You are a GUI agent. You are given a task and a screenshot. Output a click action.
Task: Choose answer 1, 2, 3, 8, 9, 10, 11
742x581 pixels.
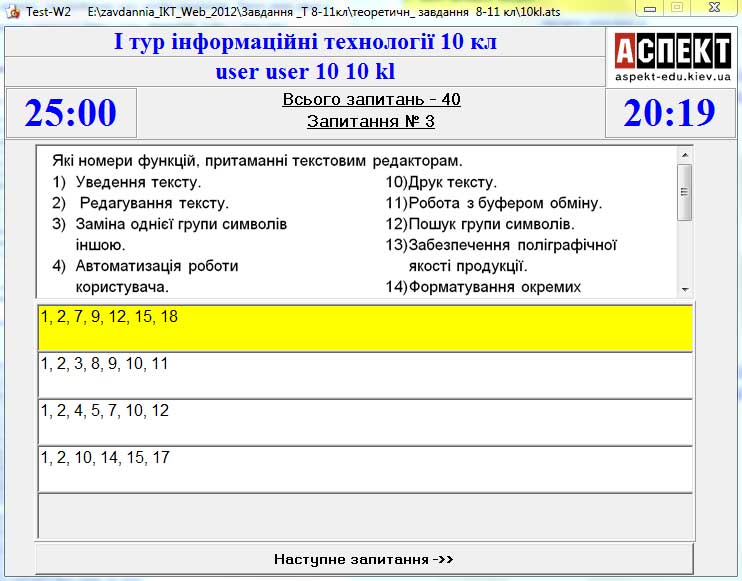365,375
